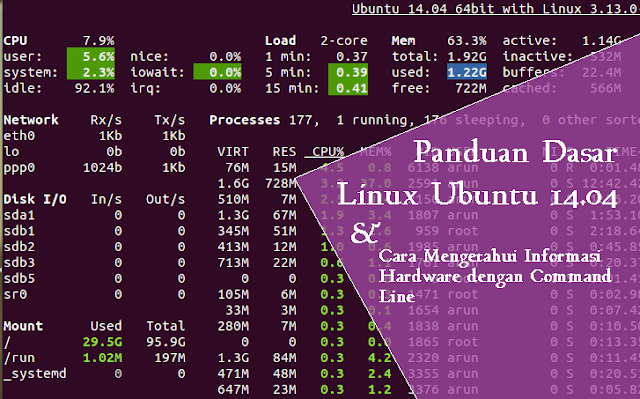Screen dimensions: 640x399
Task: Click the highlighted iowait 0.0% value
Action: point(218,72)
